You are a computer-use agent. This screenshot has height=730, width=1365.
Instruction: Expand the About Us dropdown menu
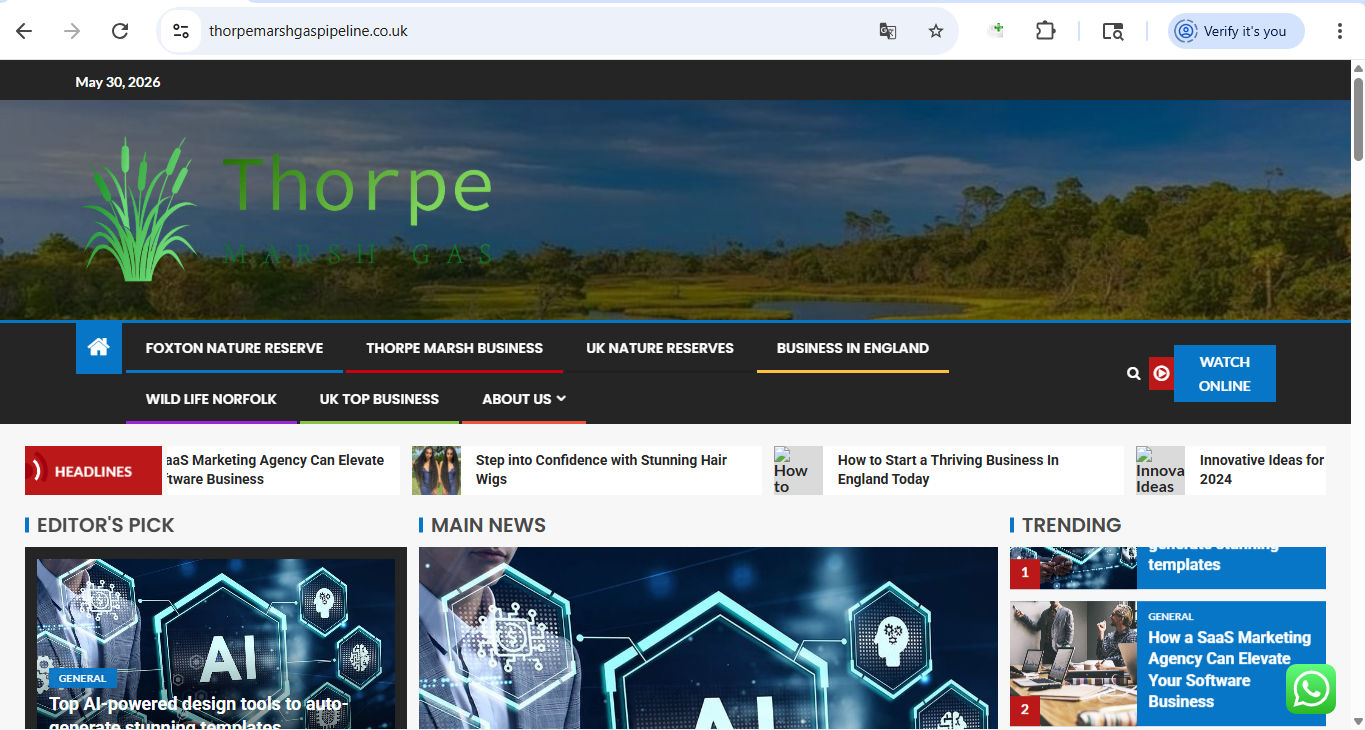click(x=524, y=399)
